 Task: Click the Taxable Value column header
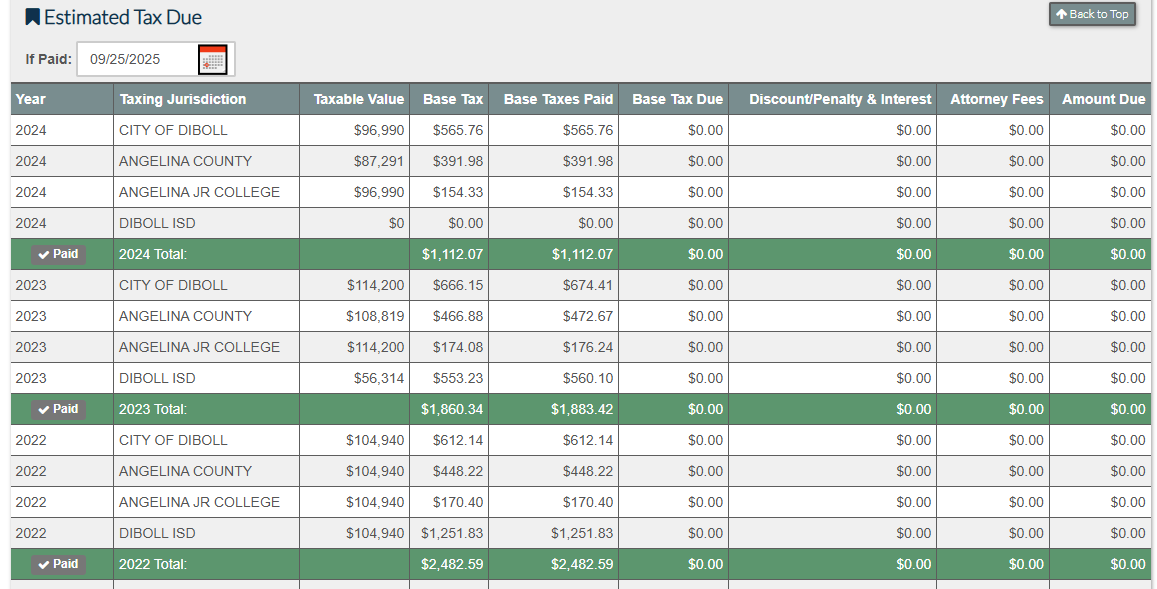358,99
